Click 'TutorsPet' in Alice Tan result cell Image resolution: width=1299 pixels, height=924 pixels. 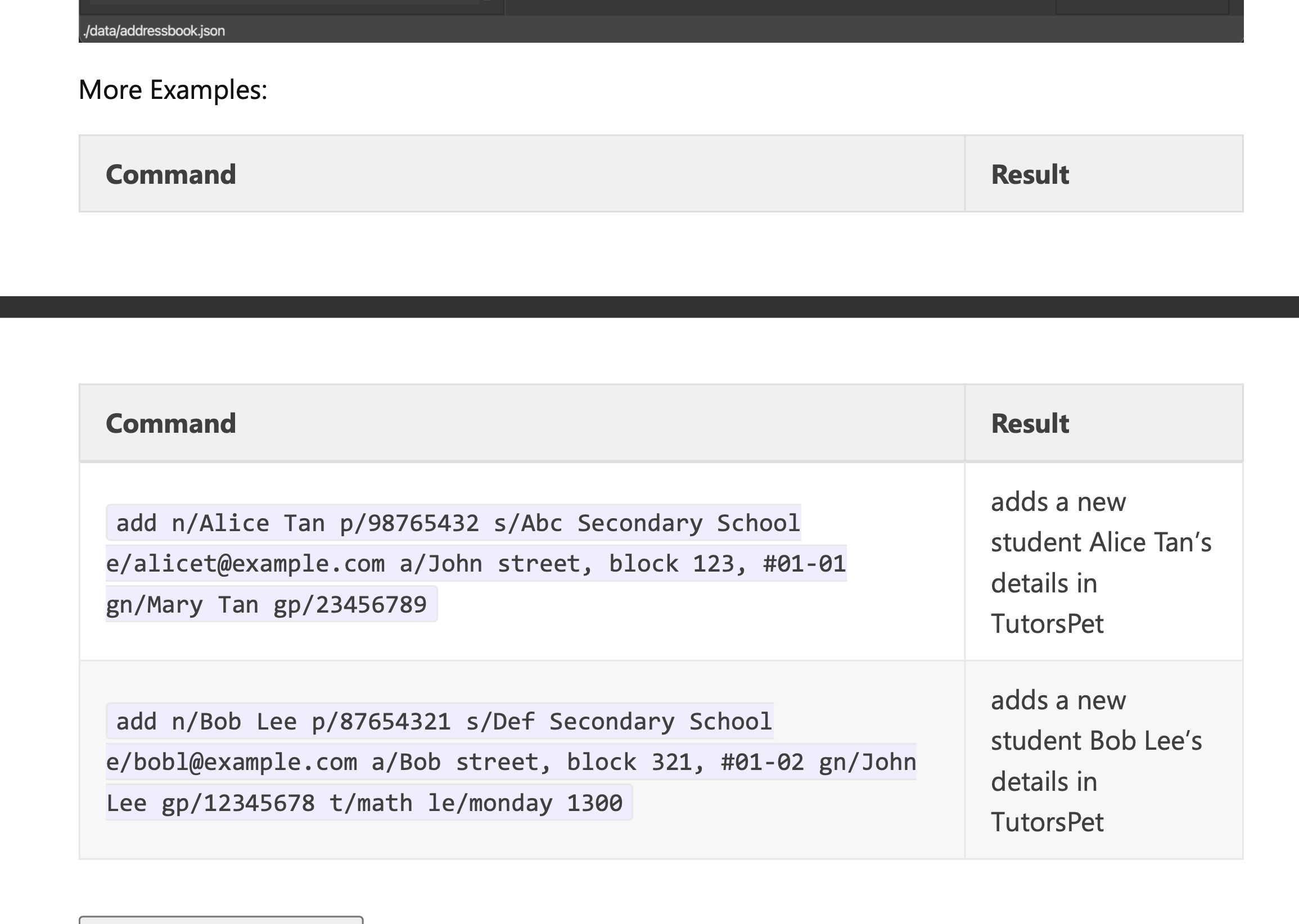[x=1047, y=623]
